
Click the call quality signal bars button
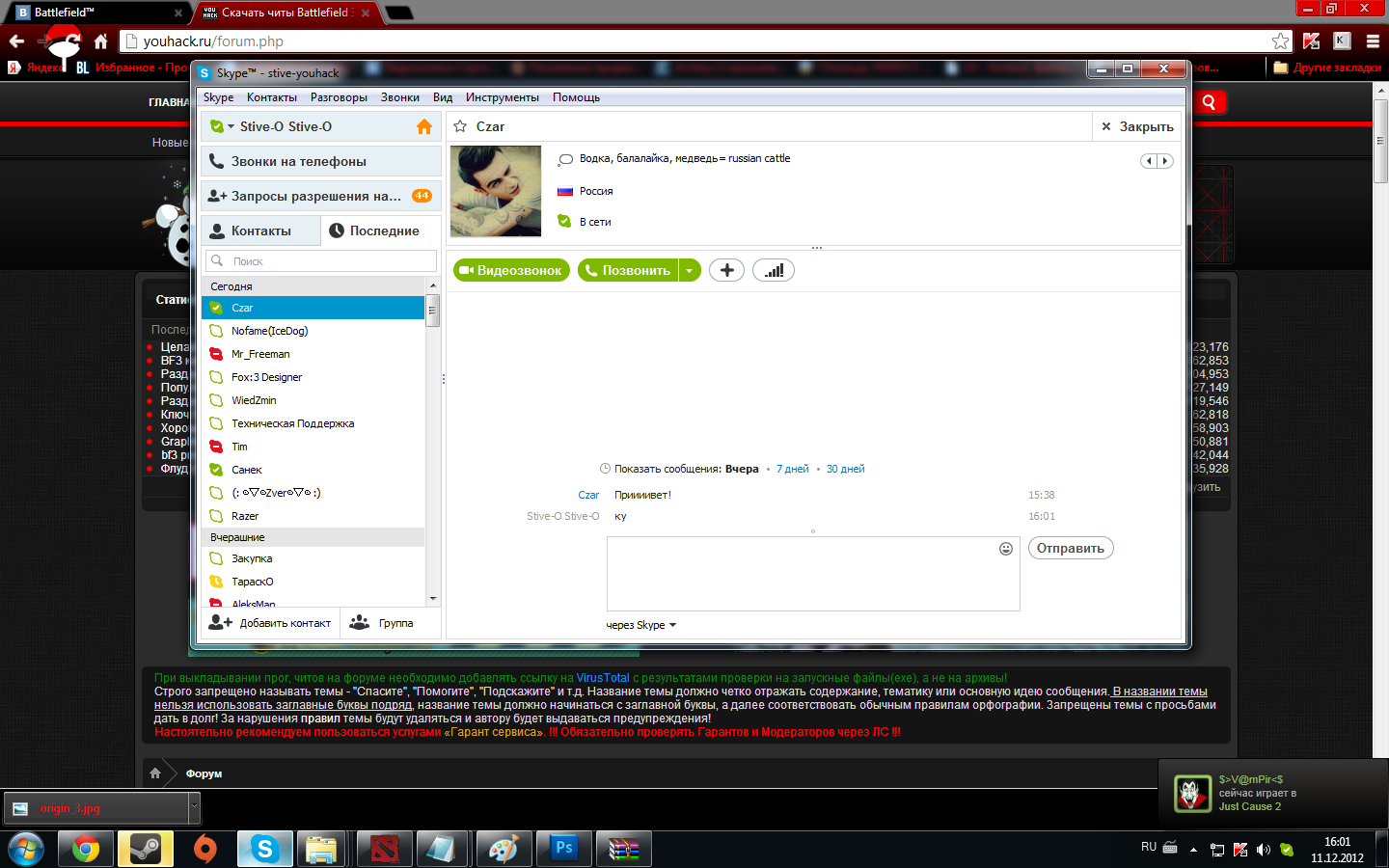pyautogui.click(x=774, y=270)
